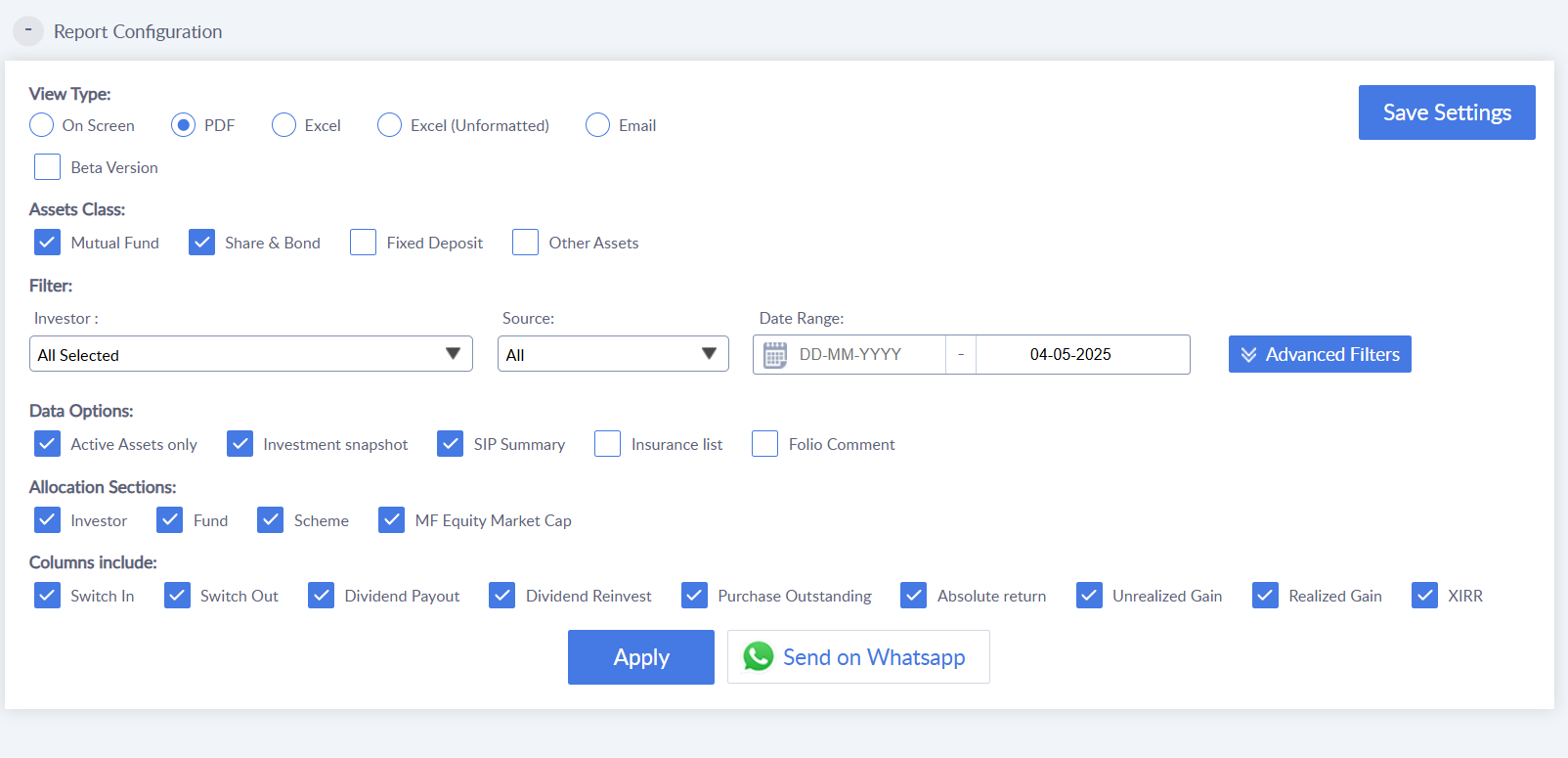Screen dimensions: 1568x758
Task: Click Send on Whatsapp button
Action: click(858, 657)
